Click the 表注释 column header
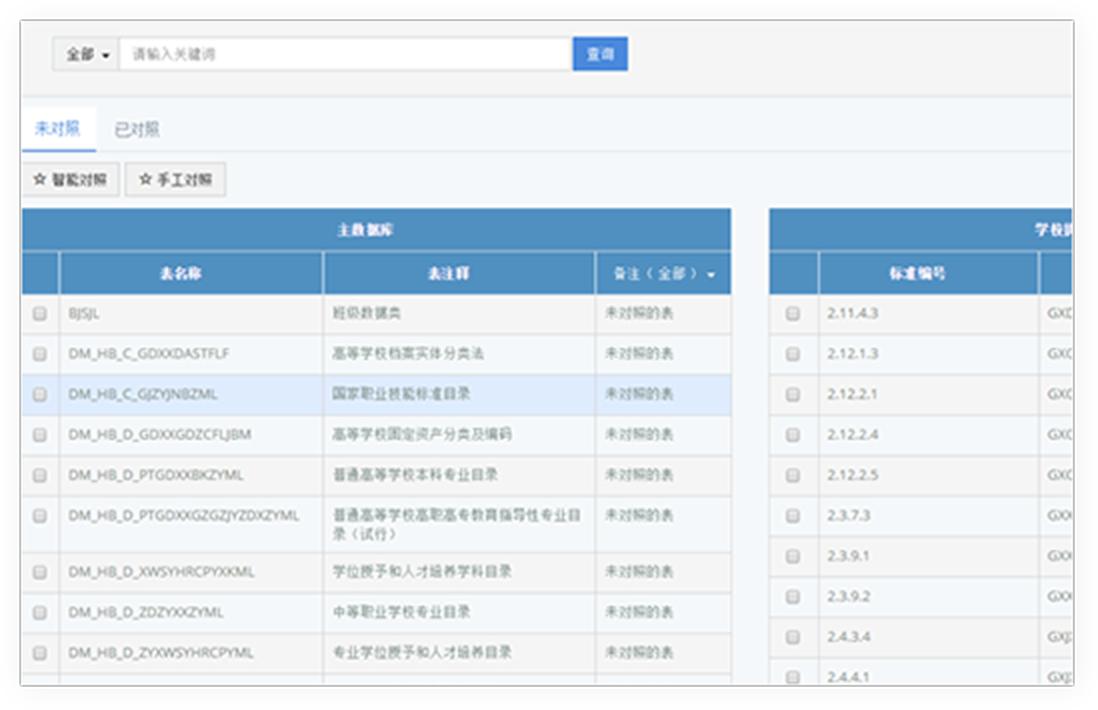Viewport: 1098px width, 710px height. click(459, 274)
